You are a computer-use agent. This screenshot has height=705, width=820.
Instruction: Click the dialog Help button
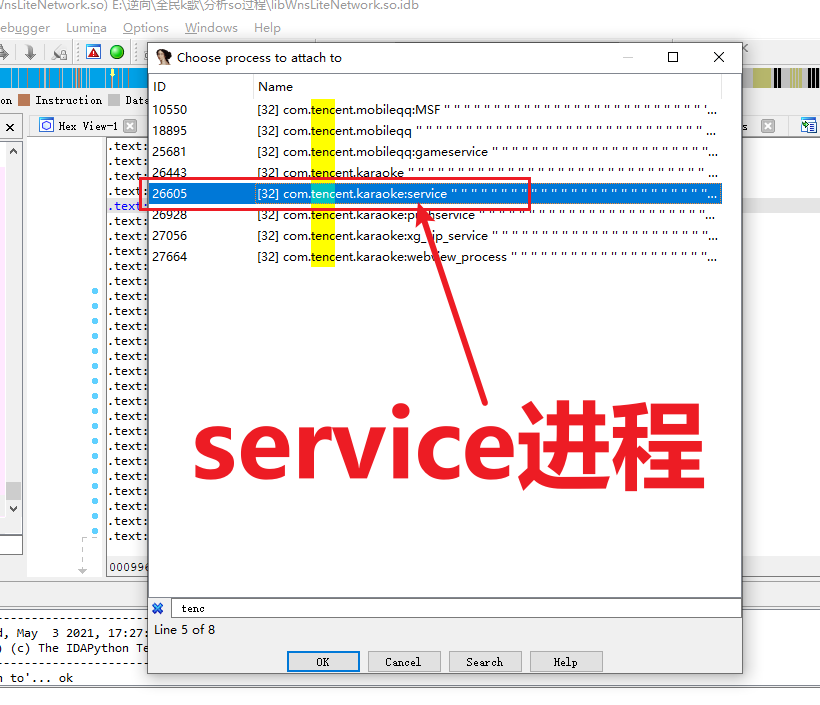pyautogui.click(x=566, y=662)
